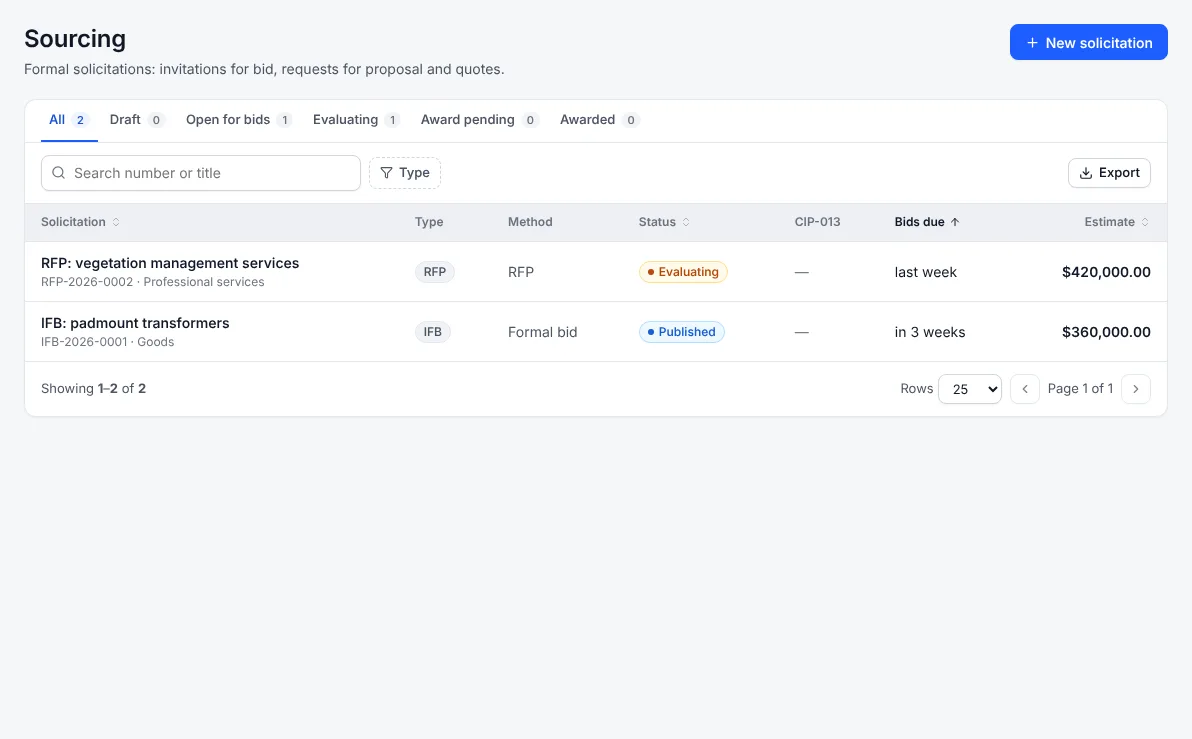Click RFP-2026-0002 Professional services subtitle
Viewport: 1192px width, 739px height.
(153, 282)
